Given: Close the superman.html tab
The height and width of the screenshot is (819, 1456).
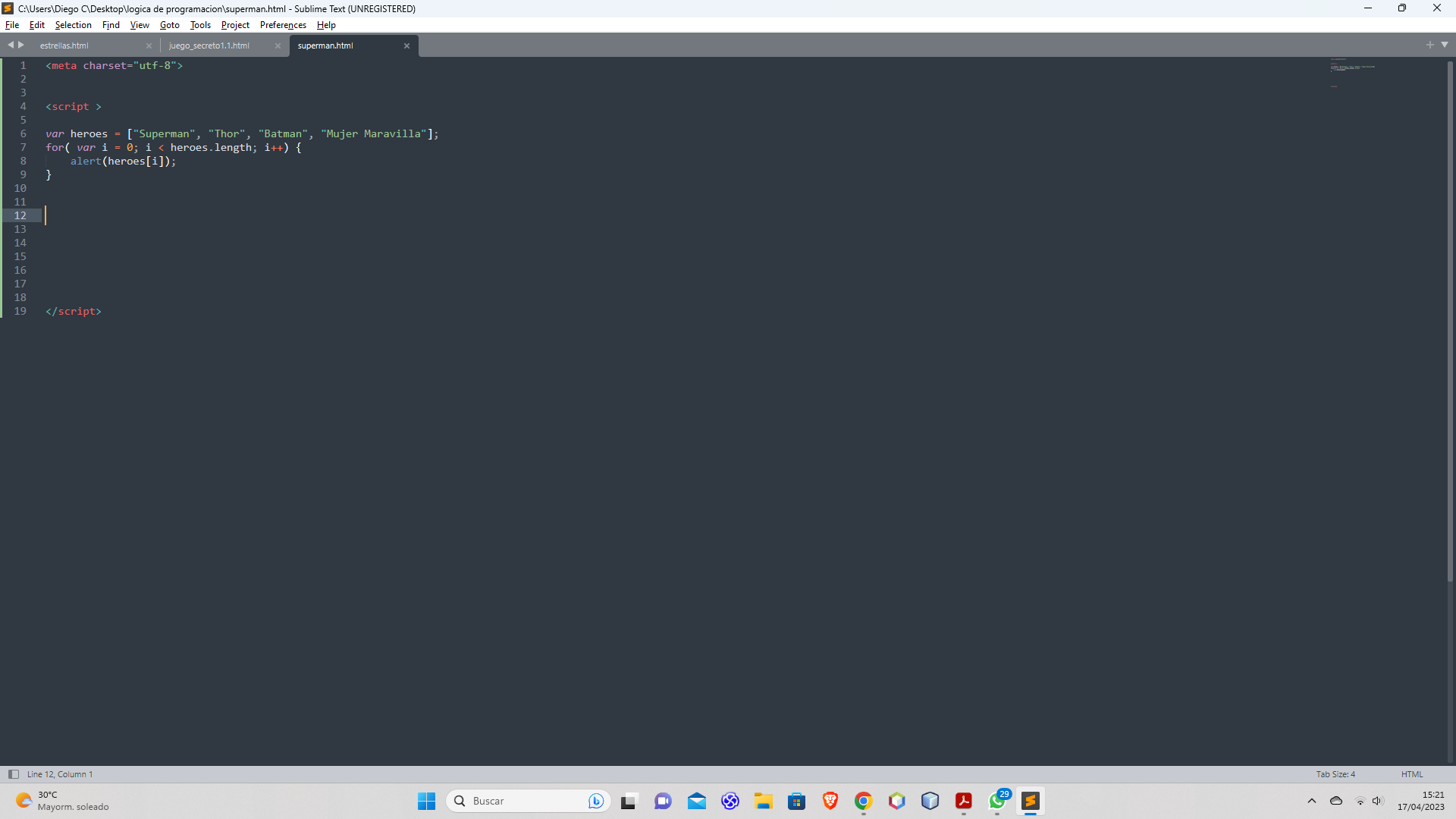Looking at the screenshot, I should (x=406, y=46).
